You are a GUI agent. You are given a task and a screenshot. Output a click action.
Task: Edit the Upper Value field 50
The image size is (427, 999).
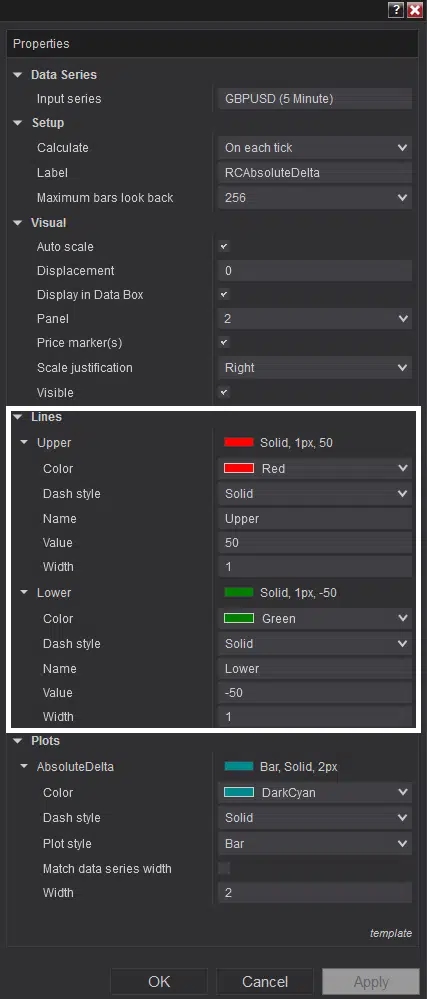315,543
